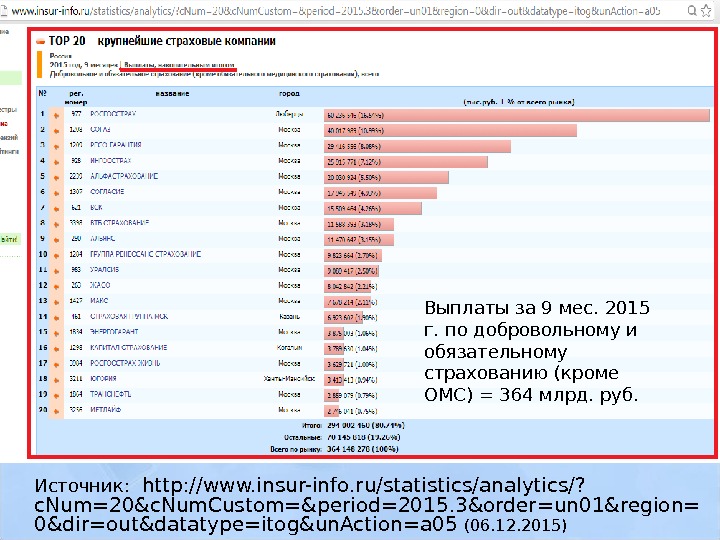720x540 pixels.
Task: Open the СОГАЗ company link
Action: (x=100, y=129)
